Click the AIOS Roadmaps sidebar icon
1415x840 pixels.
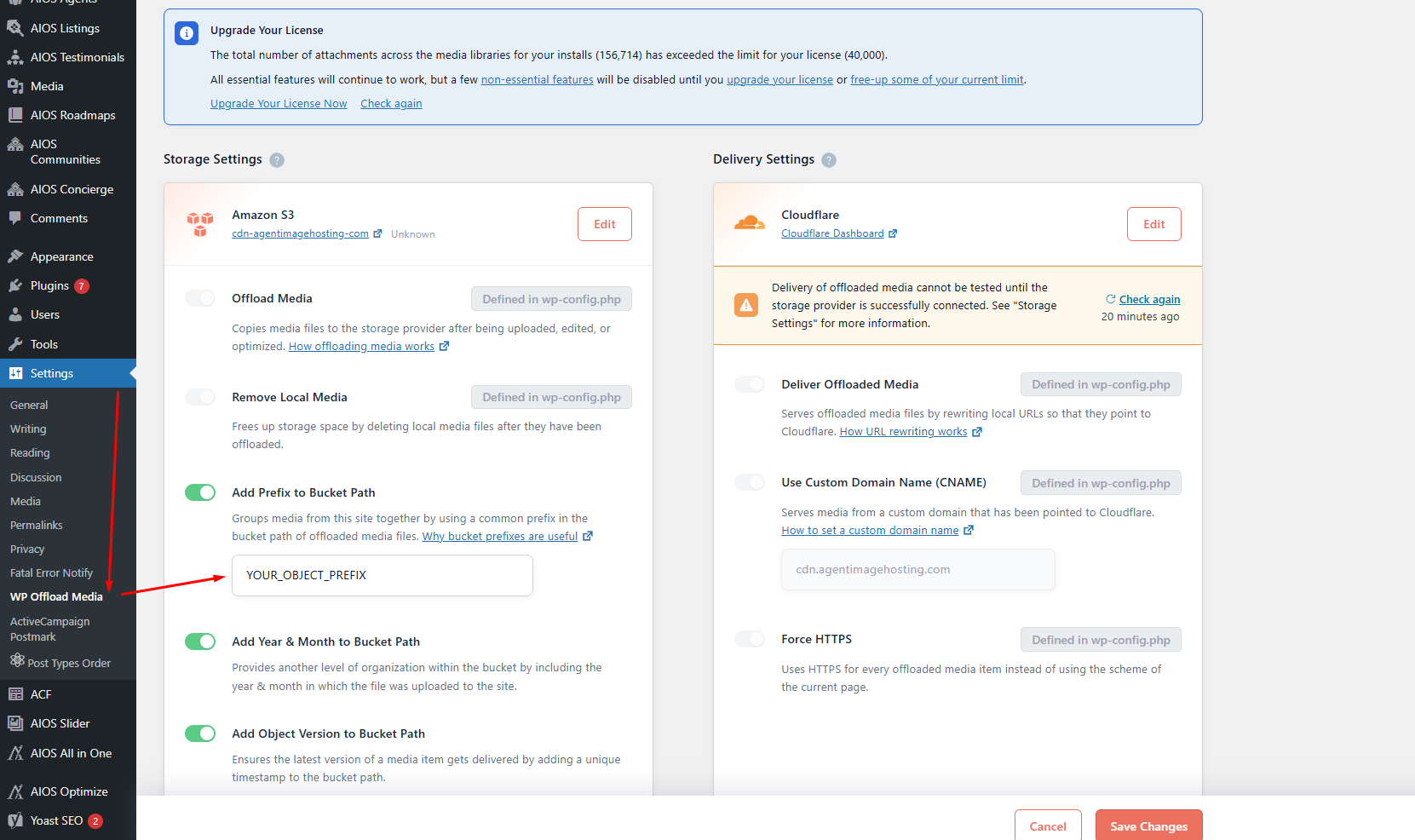tap(15, 115)
